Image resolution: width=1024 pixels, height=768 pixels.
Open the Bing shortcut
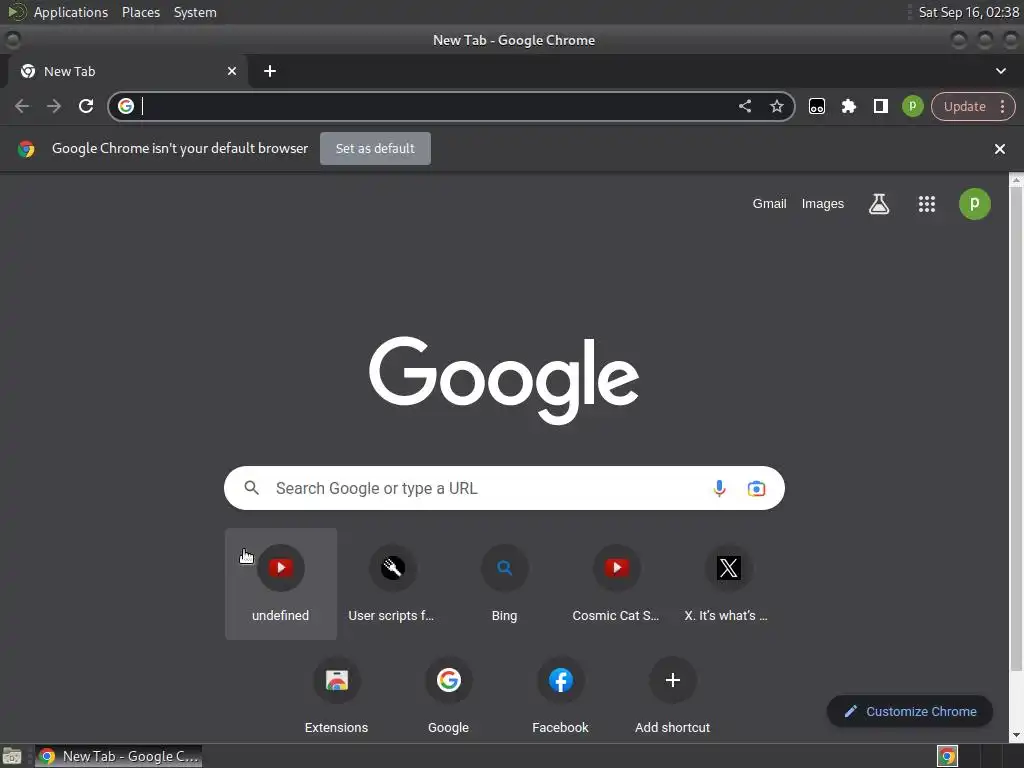[x=504, y=584]
